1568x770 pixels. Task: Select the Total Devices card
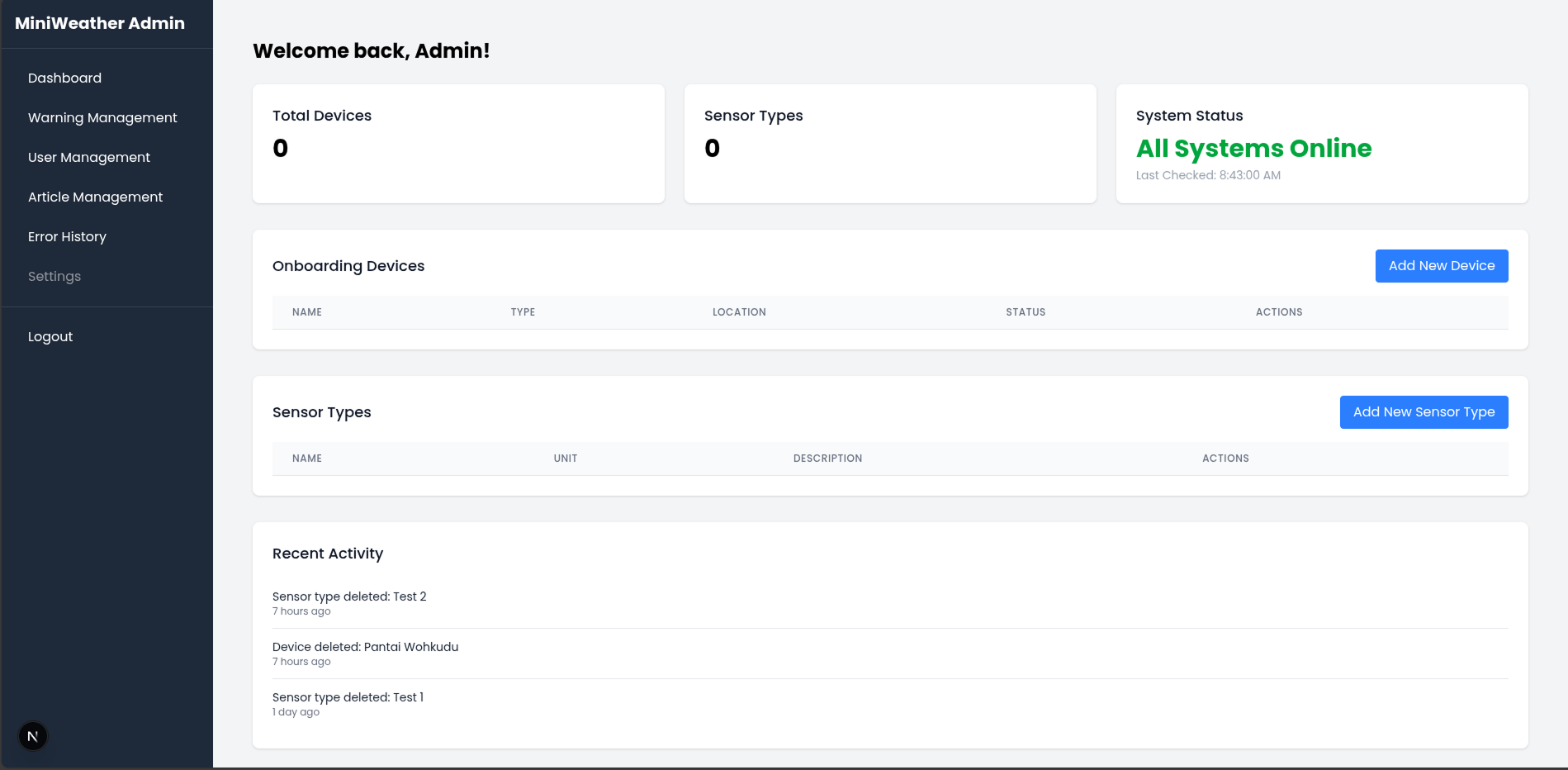click(x=458, y=144)
